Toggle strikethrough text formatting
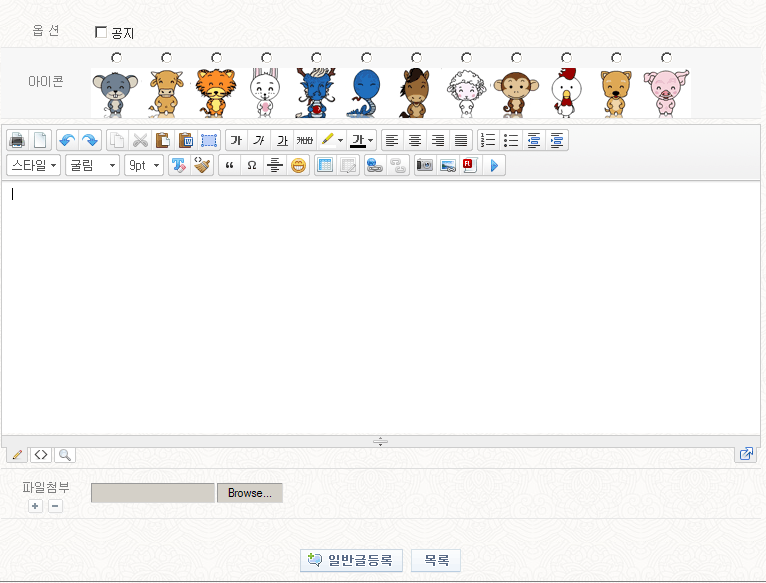Image resolution: width=766 pixels, height=583 pixels. [x=305, y=141]
